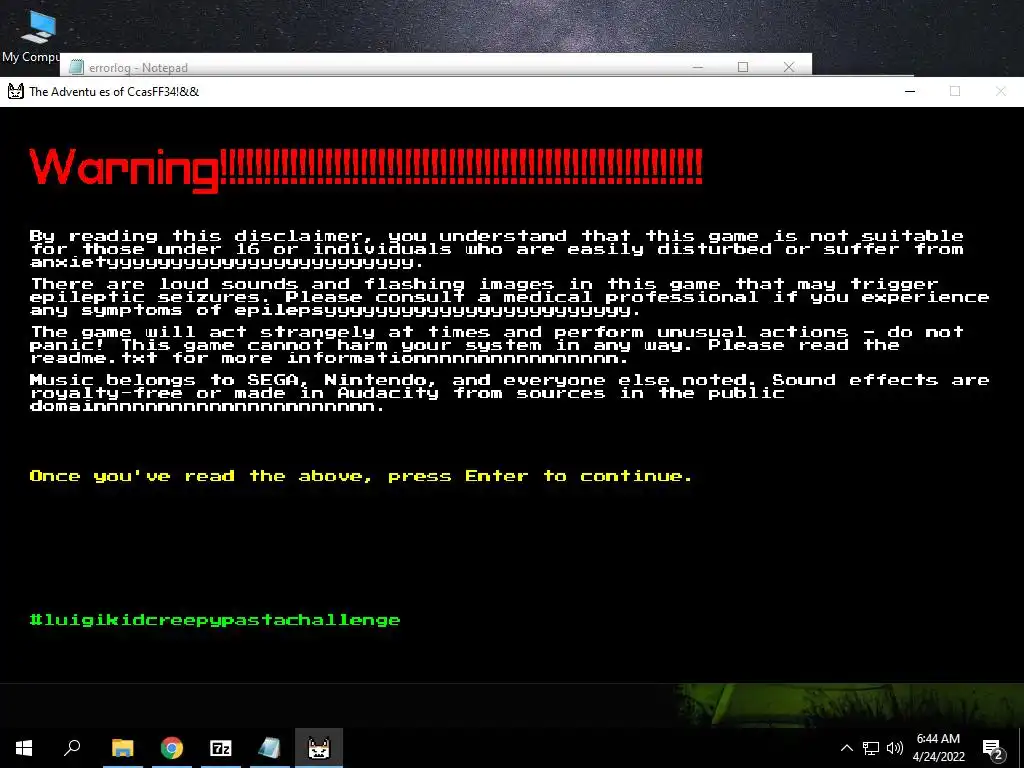
Task: Minimize the errorlog Notepad window
Action: 697,67
